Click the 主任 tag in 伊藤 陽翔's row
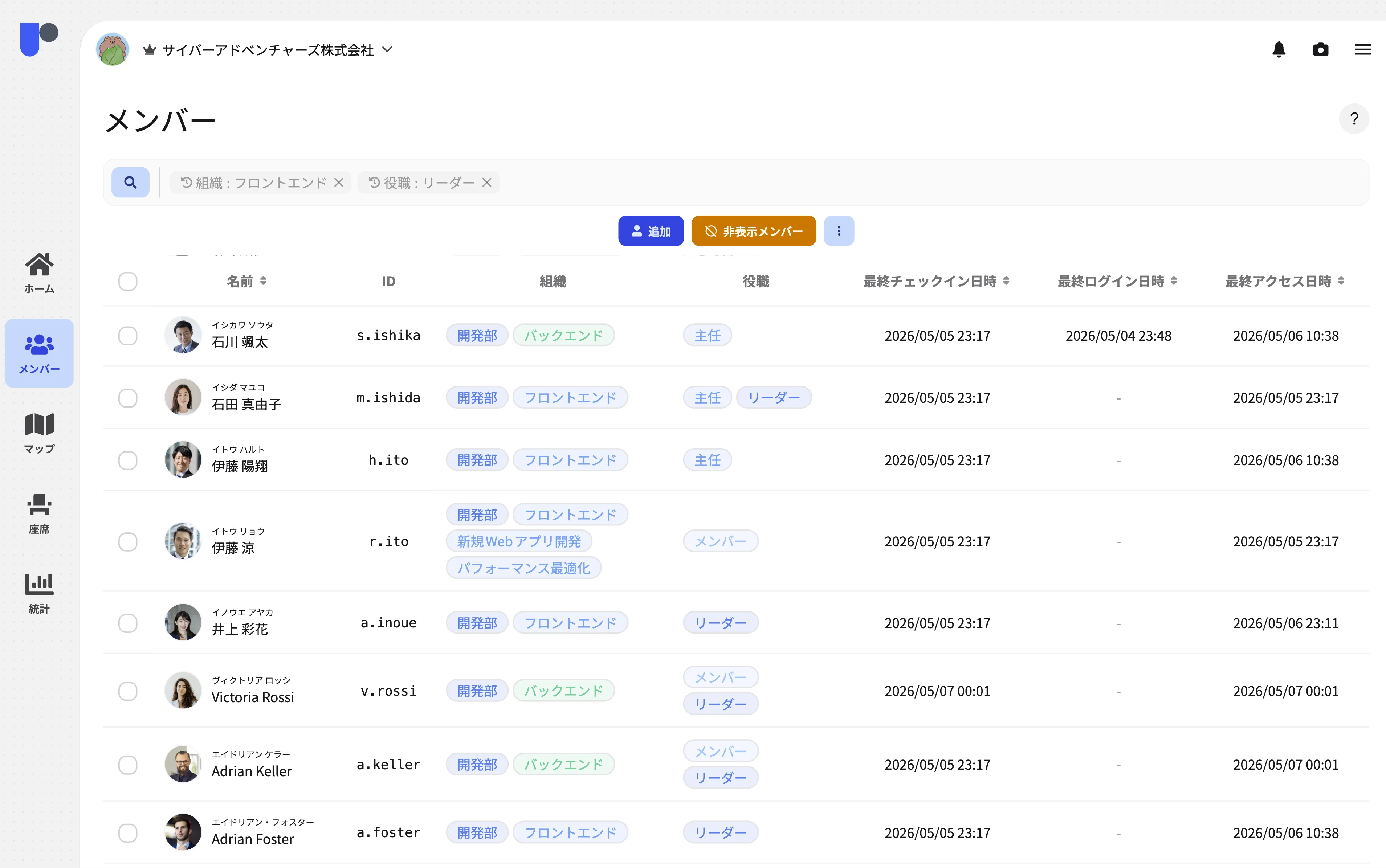Viewport: 1386px width, 868px height. [708, 460]
